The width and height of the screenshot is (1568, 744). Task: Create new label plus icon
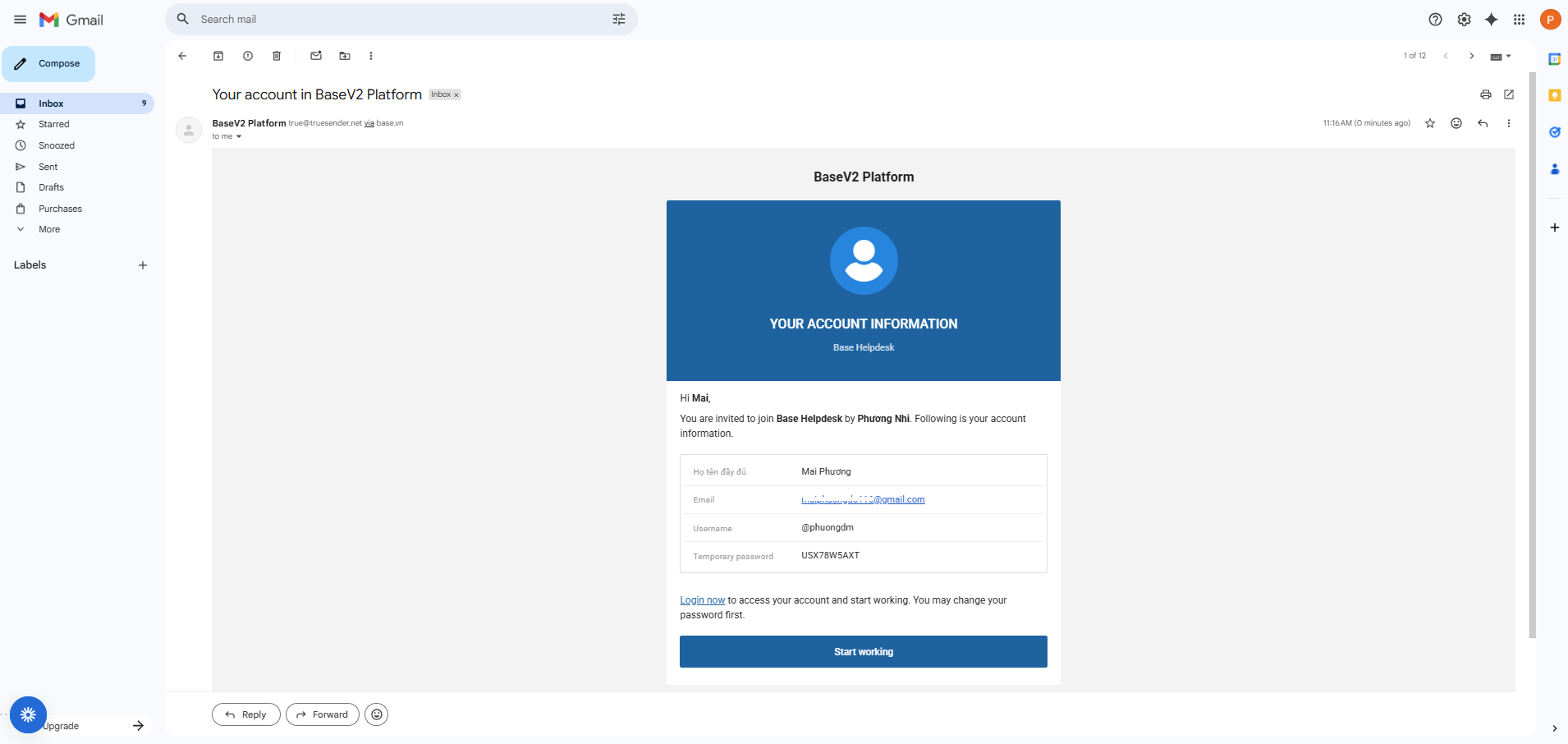tap(143, 265)
